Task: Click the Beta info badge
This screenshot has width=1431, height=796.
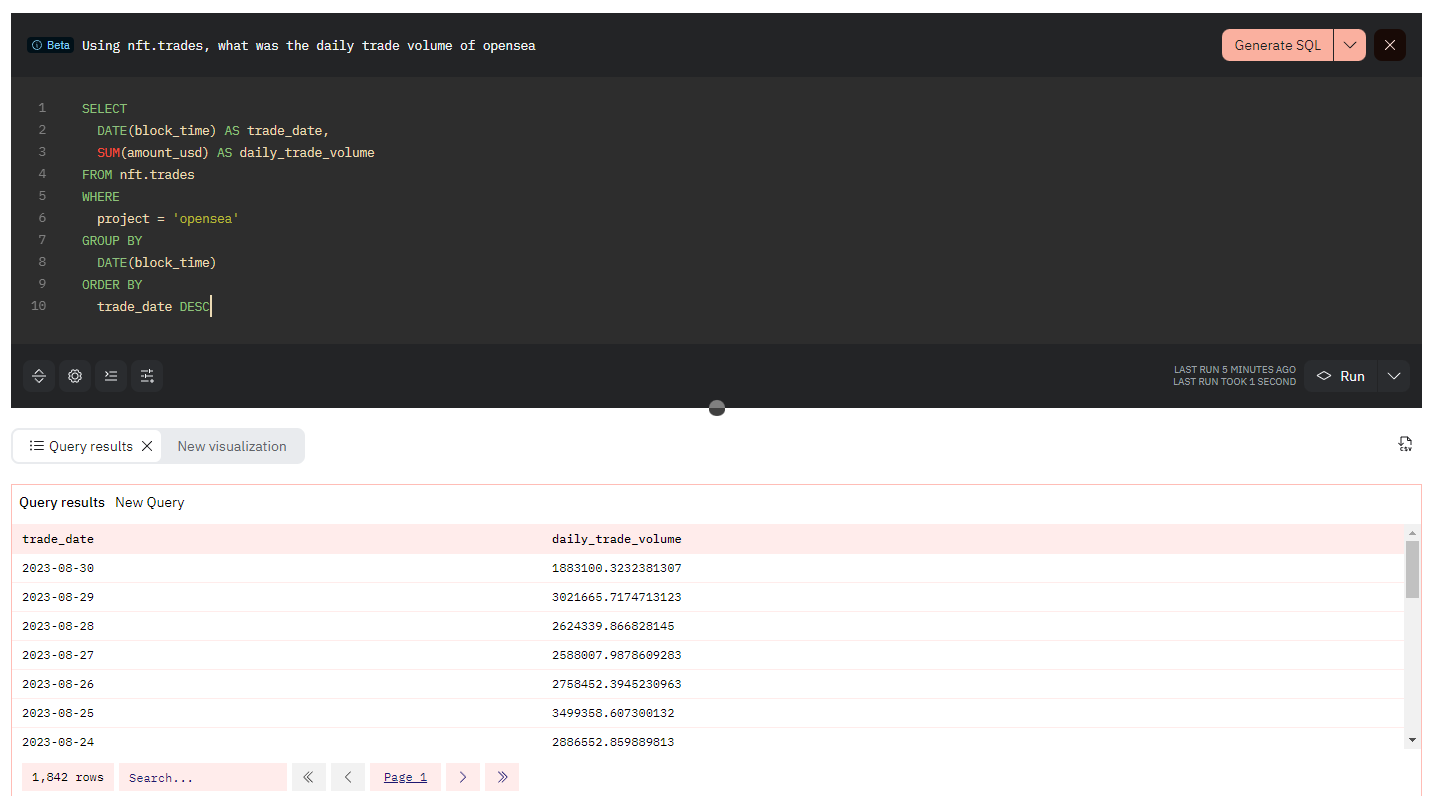Action: coord(50,45)
